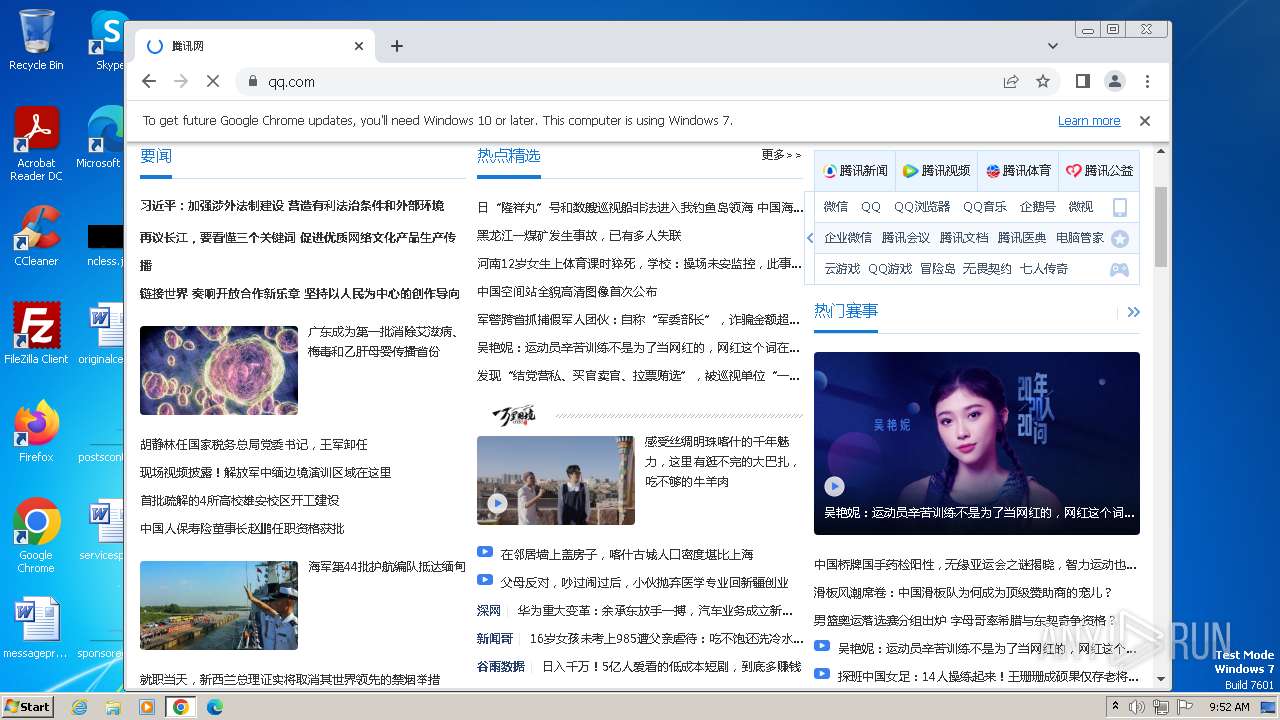Show hidden tray icons arrow
This screenshot has width=1280, height=720.
point(1113,707)
